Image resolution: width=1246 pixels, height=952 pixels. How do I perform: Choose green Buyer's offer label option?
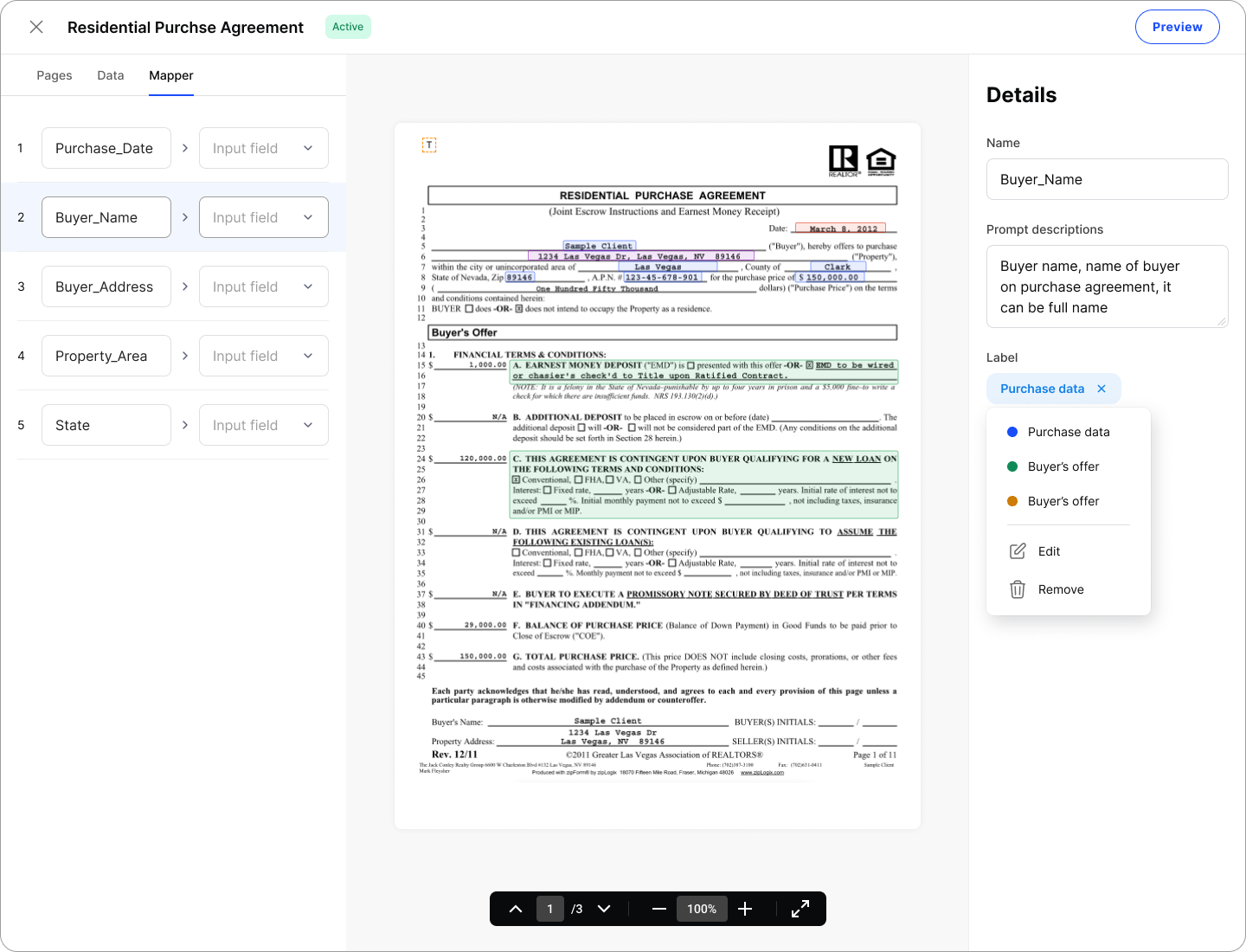click(1063, 466)
